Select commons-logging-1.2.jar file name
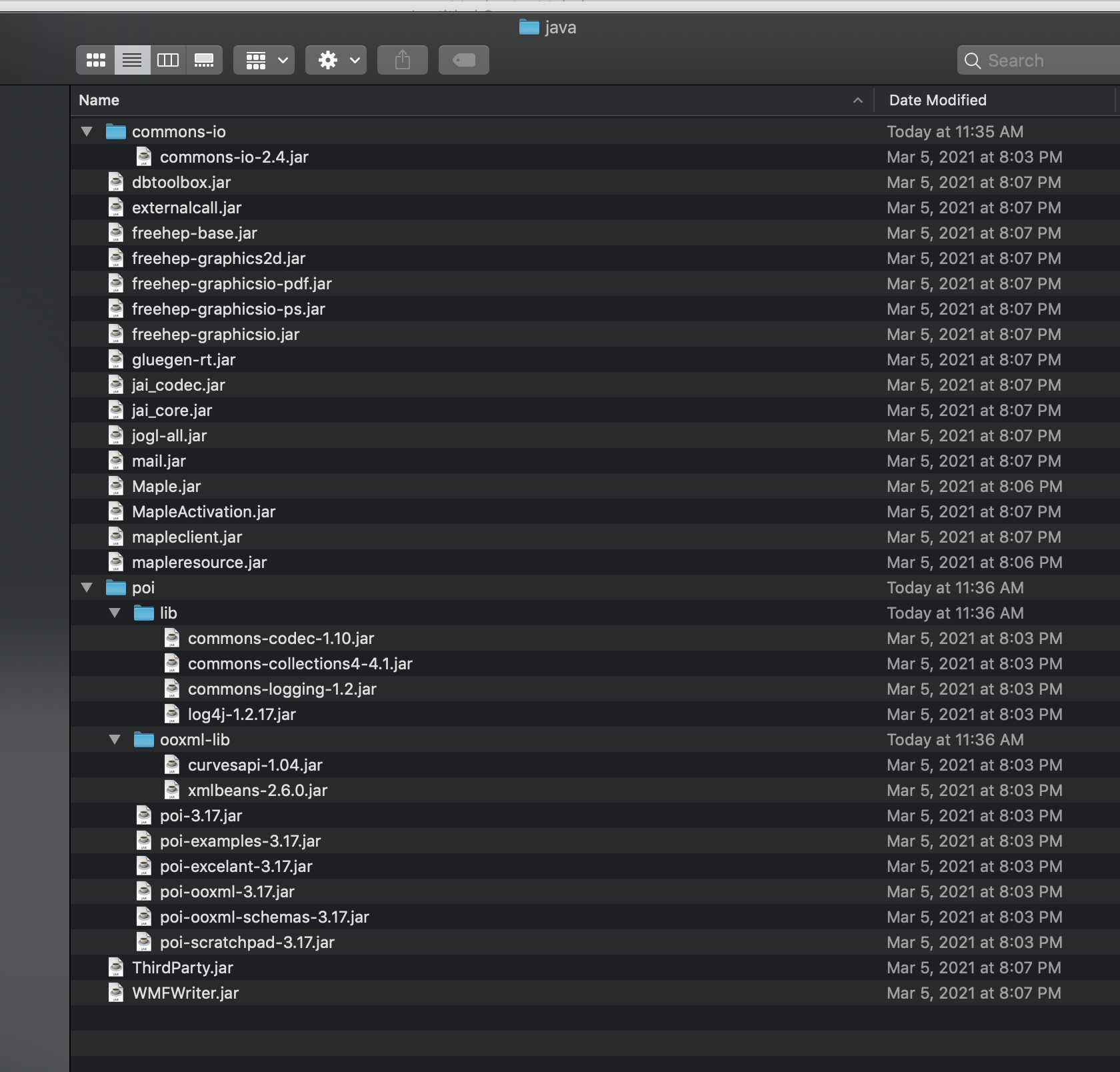1120x1072 pixels. tap(282, 689)
